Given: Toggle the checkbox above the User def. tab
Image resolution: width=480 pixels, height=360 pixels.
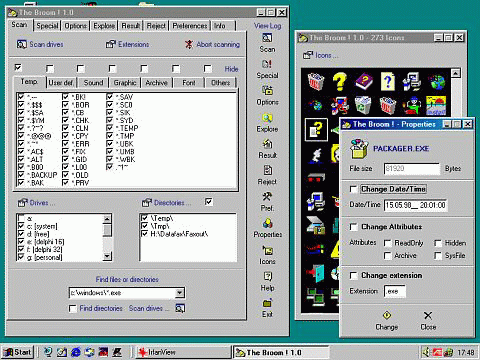Looking at the screenshot, I should (50, 69).
